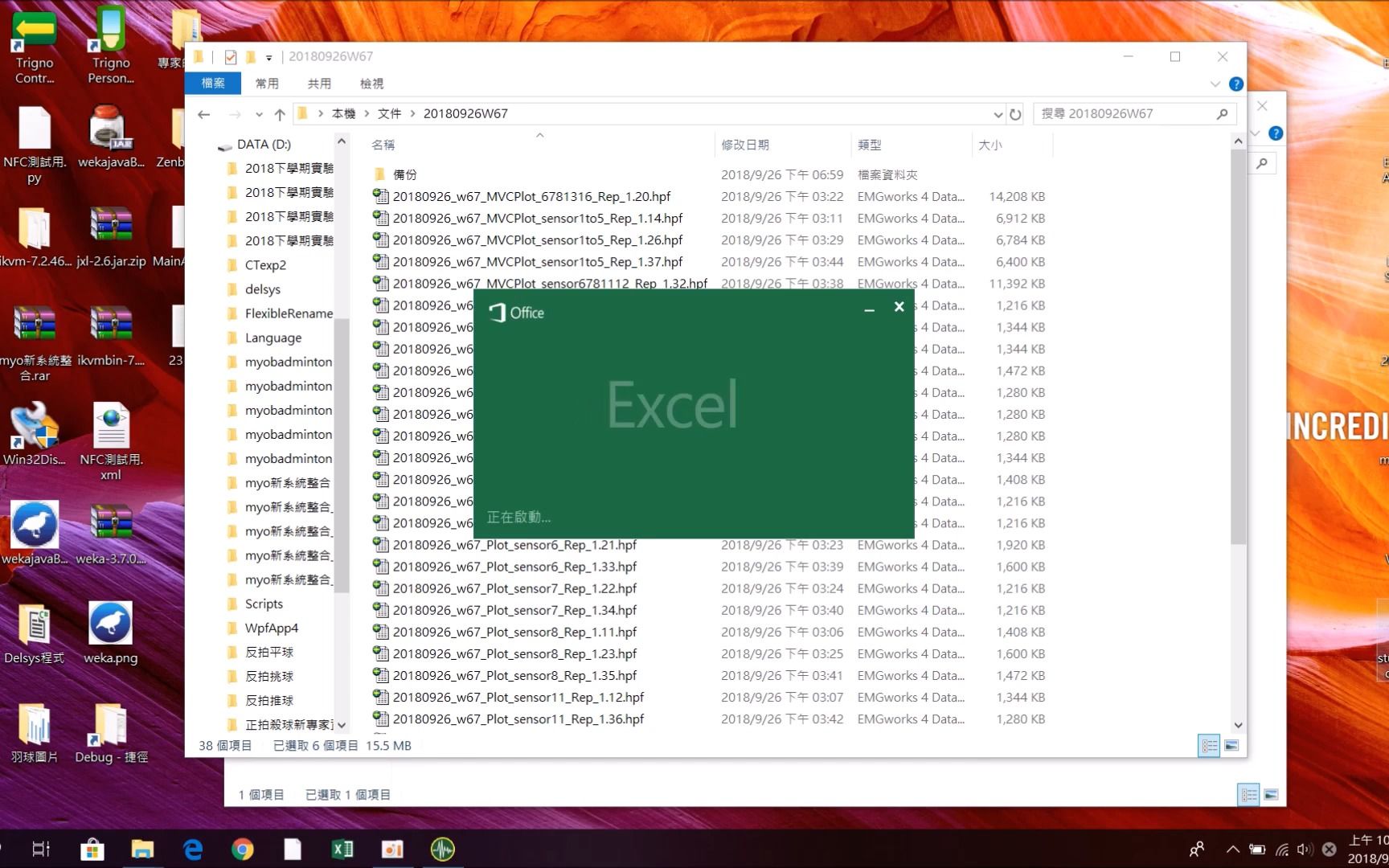Select the WpfApp4 folder in navigation pane
This screenshot has height=868, width=1389.
click(x=271, y=628)
